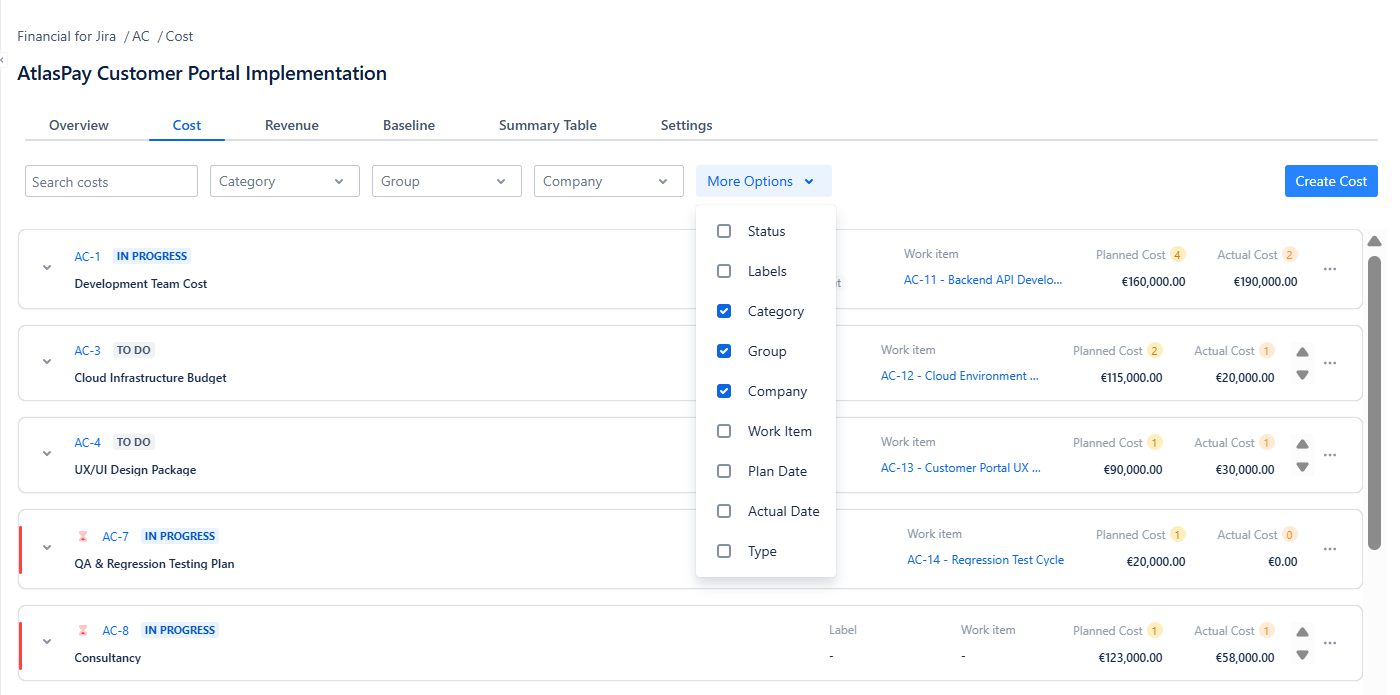Enable the Labels filter checkbox
This screenshot has width=1400, height=695.
(x=724, y=271)
